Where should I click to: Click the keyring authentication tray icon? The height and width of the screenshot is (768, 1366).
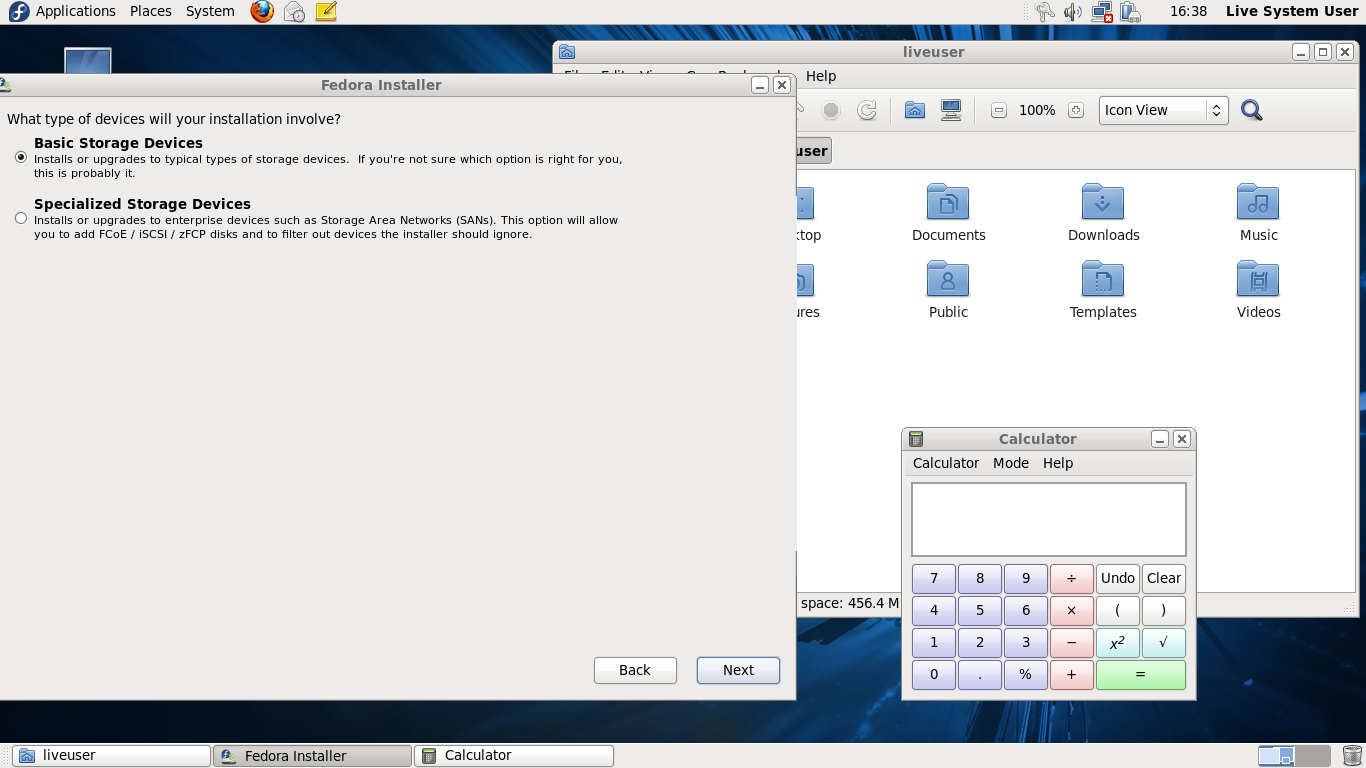(1044, 12)
